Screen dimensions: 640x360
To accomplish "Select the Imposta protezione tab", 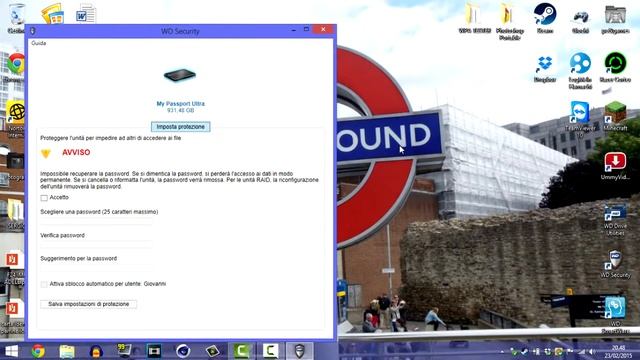I will click(180, 127).
